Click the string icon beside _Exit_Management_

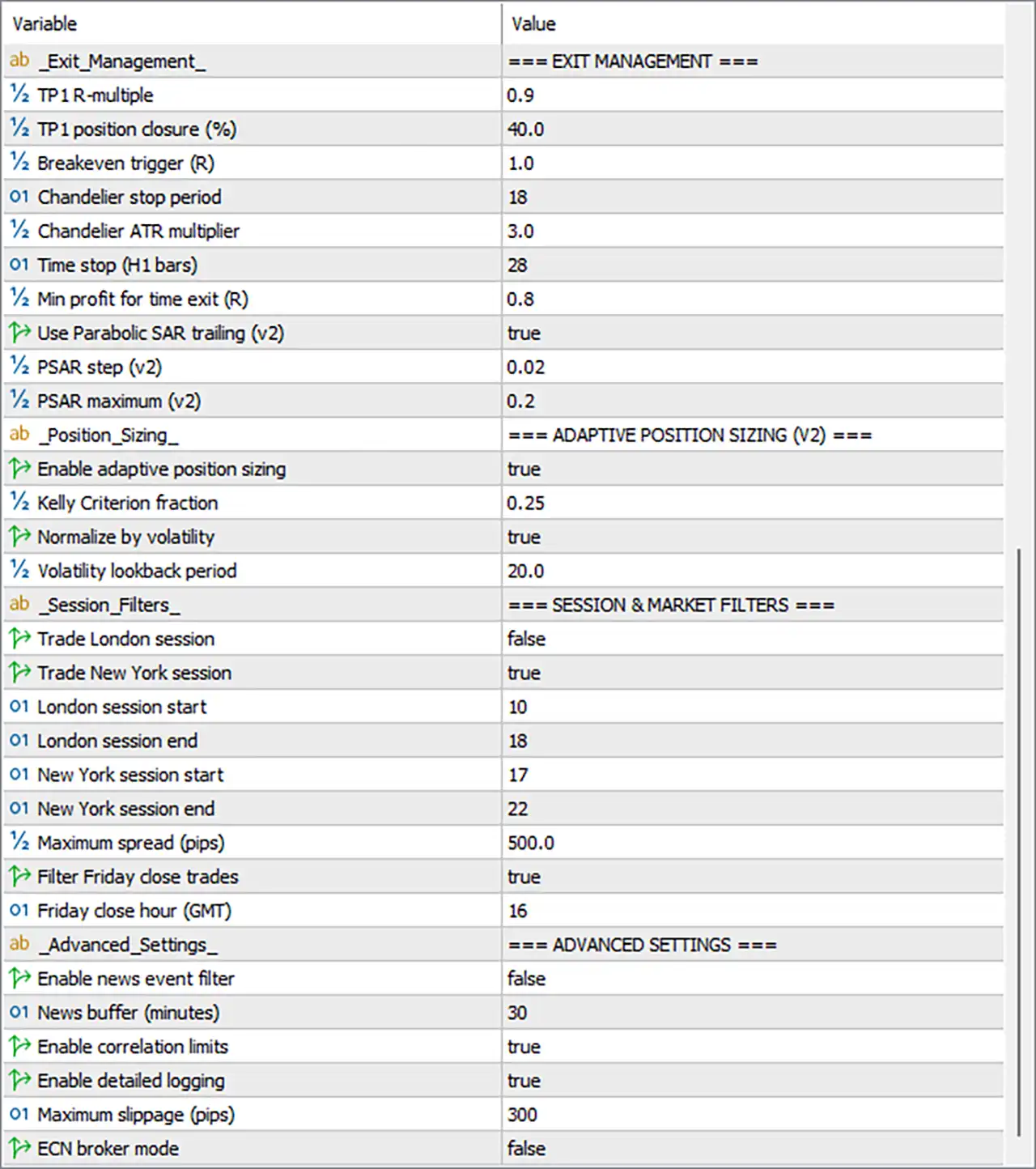point(19,61)
